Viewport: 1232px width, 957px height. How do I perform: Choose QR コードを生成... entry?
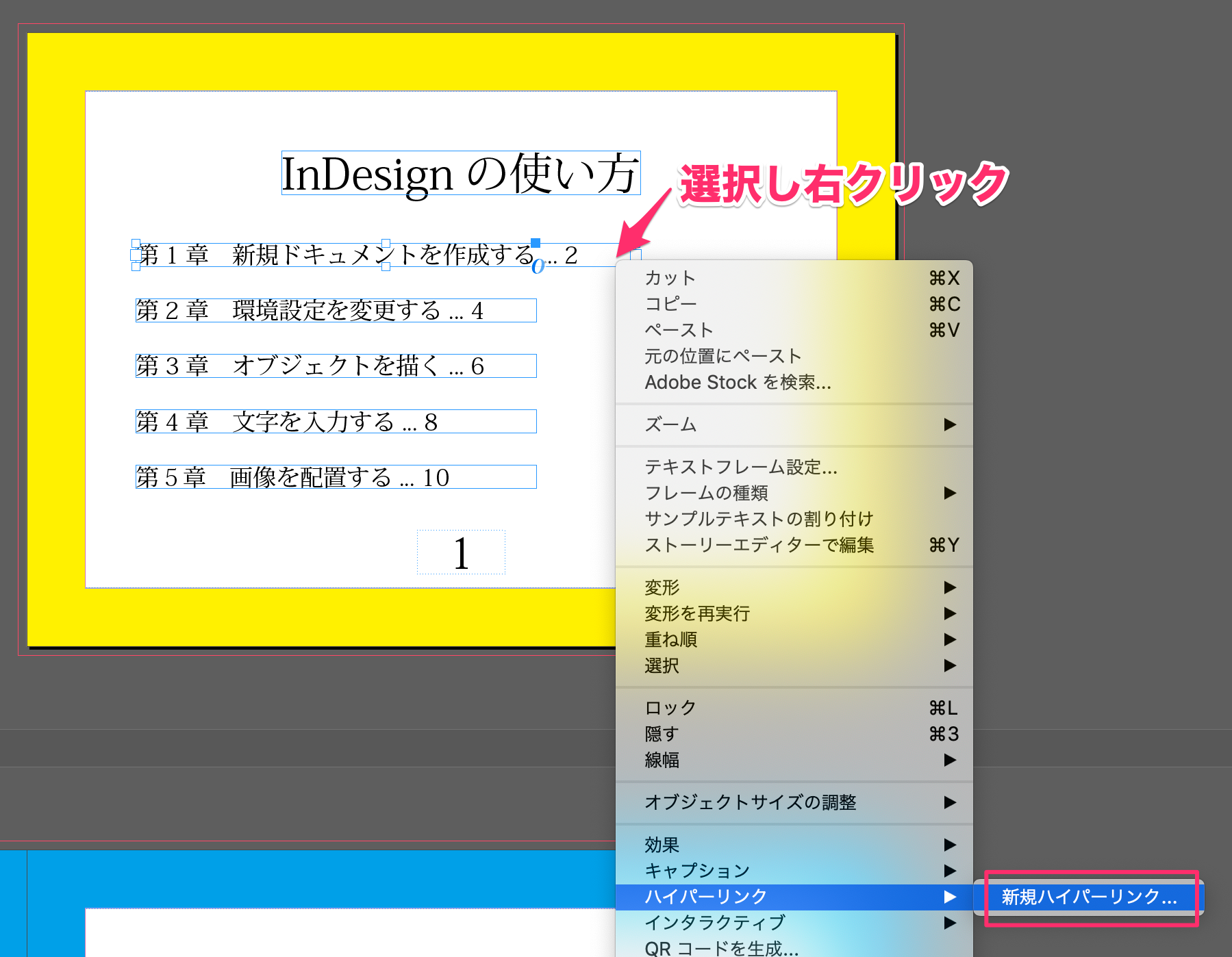click(x=794, y=948)
